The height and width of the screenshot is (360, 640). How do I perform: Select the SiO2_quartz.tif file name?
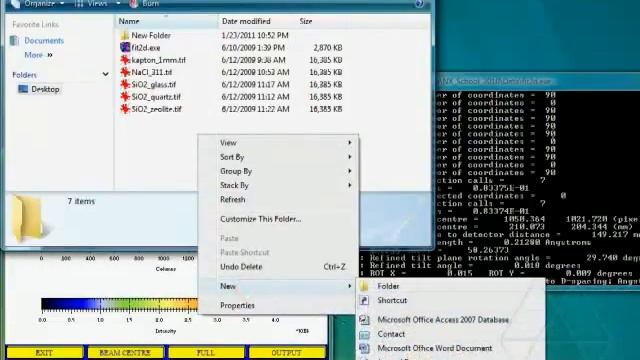[x=156, y=97]
